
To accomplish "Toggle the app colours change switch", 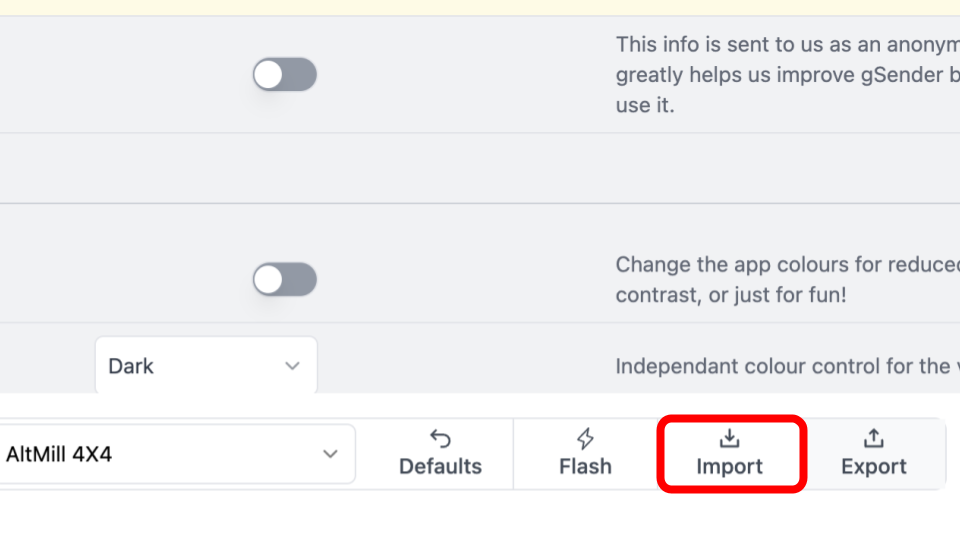I will 285,280.
